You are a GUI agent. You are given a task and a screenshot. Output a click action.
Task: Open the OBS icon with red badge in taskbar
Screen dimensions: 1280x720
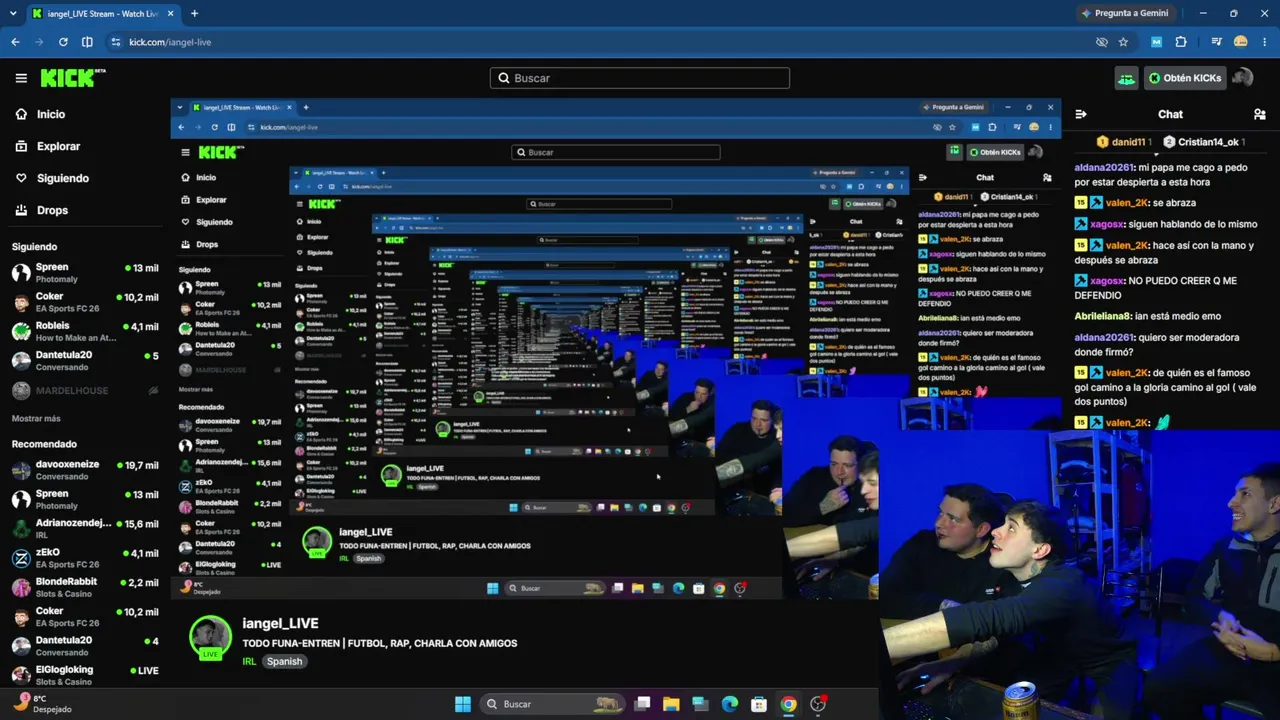pos(818,704)
